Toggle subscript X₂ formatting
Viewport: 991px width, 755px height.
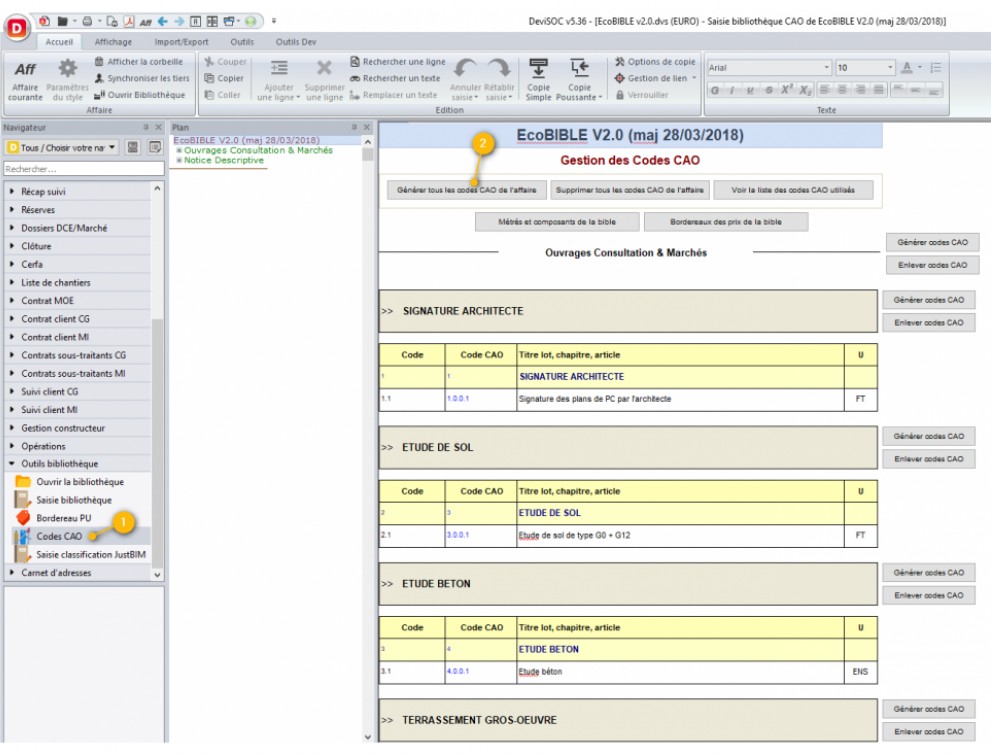click(805, 90)
